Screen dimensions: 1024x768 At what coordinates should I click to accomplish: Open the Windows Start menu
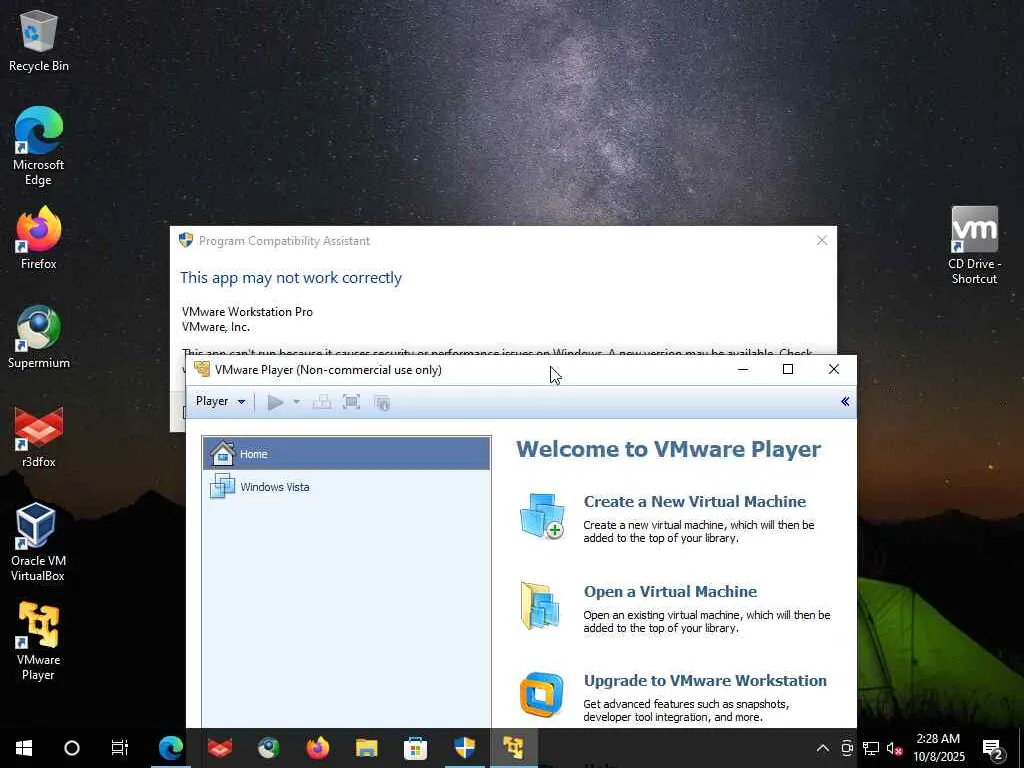[24, 748]
